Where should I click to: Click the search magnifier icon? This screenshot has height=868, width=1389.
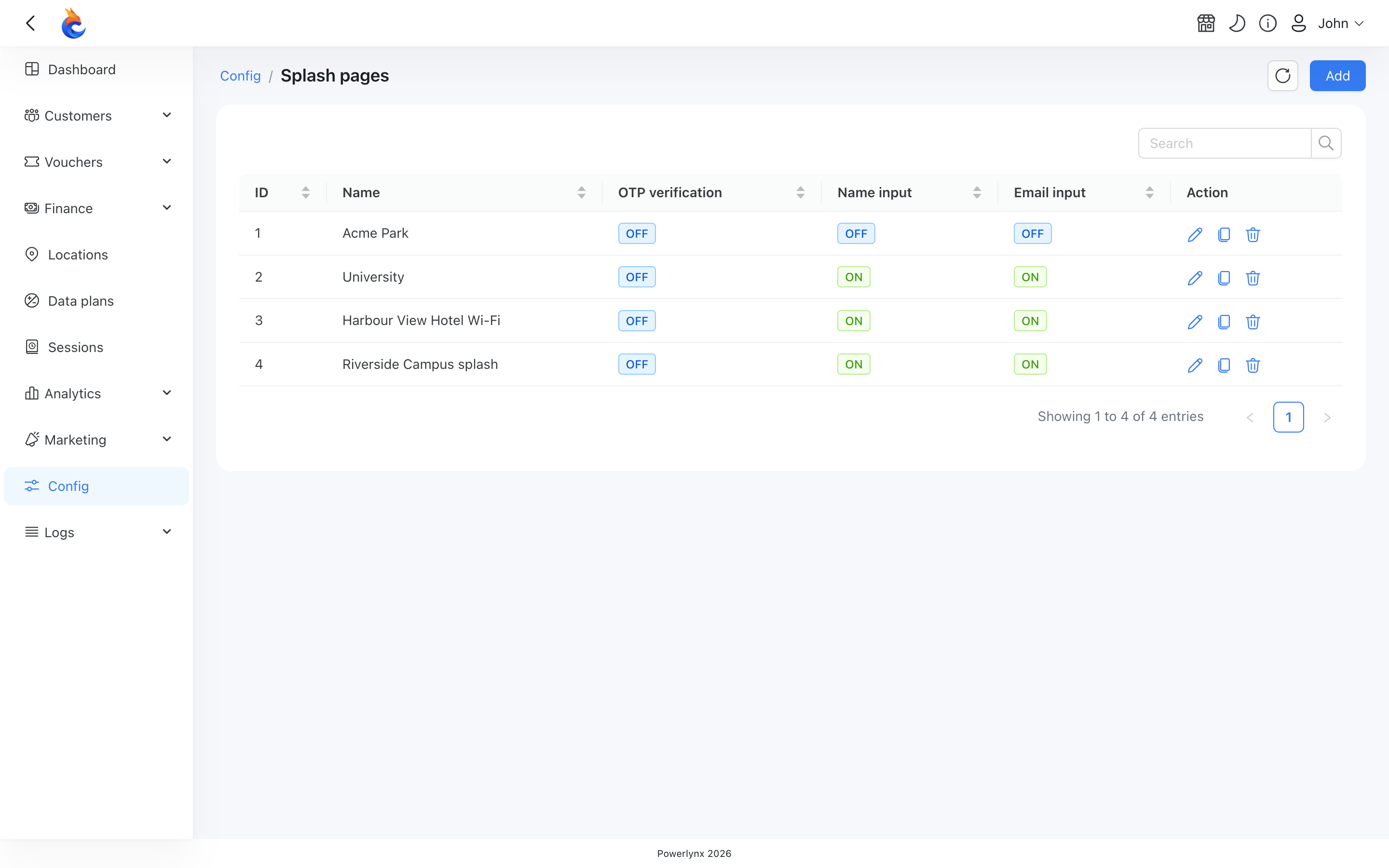click(1326, 143)
